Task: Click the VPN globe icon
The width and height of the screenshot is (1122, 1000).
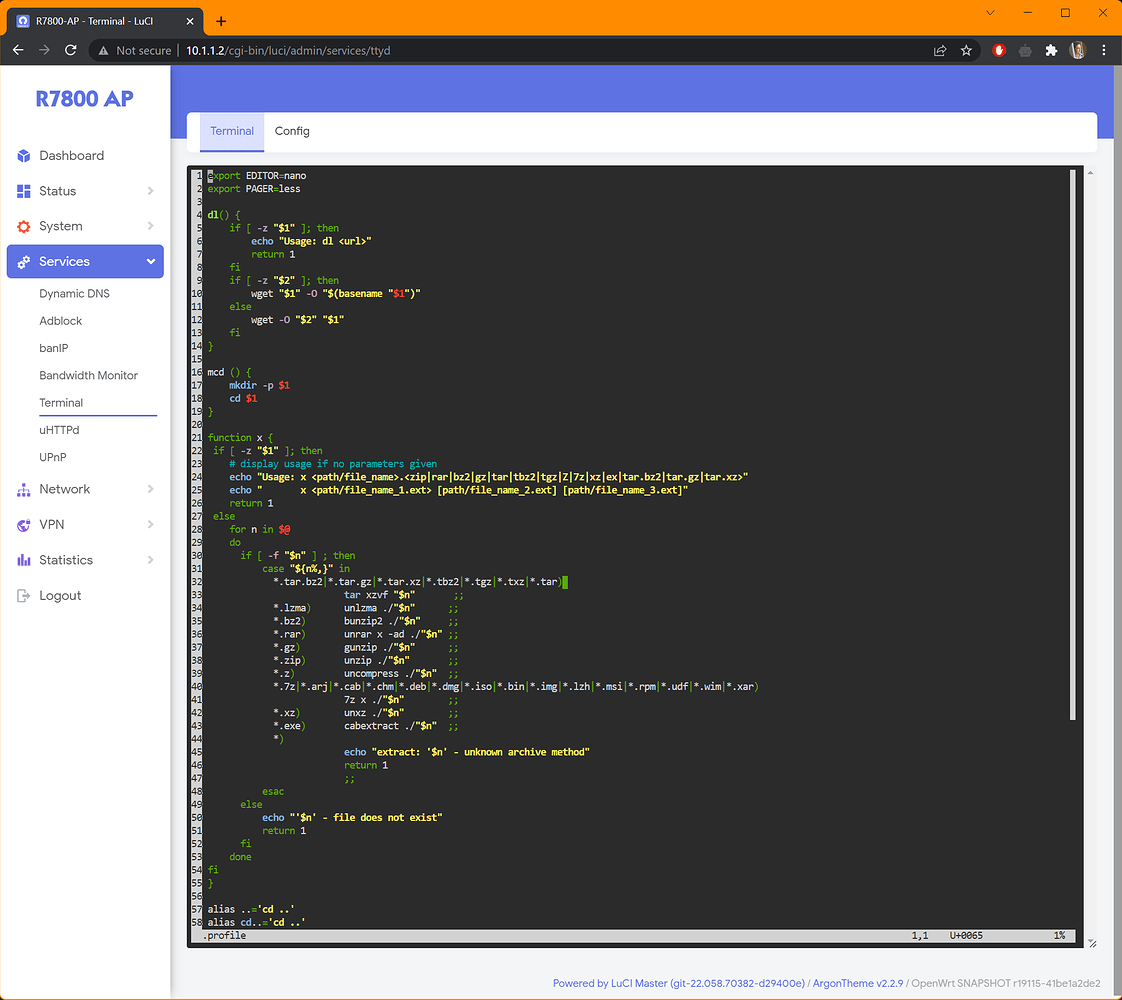Action: click(x=24, y=525)
